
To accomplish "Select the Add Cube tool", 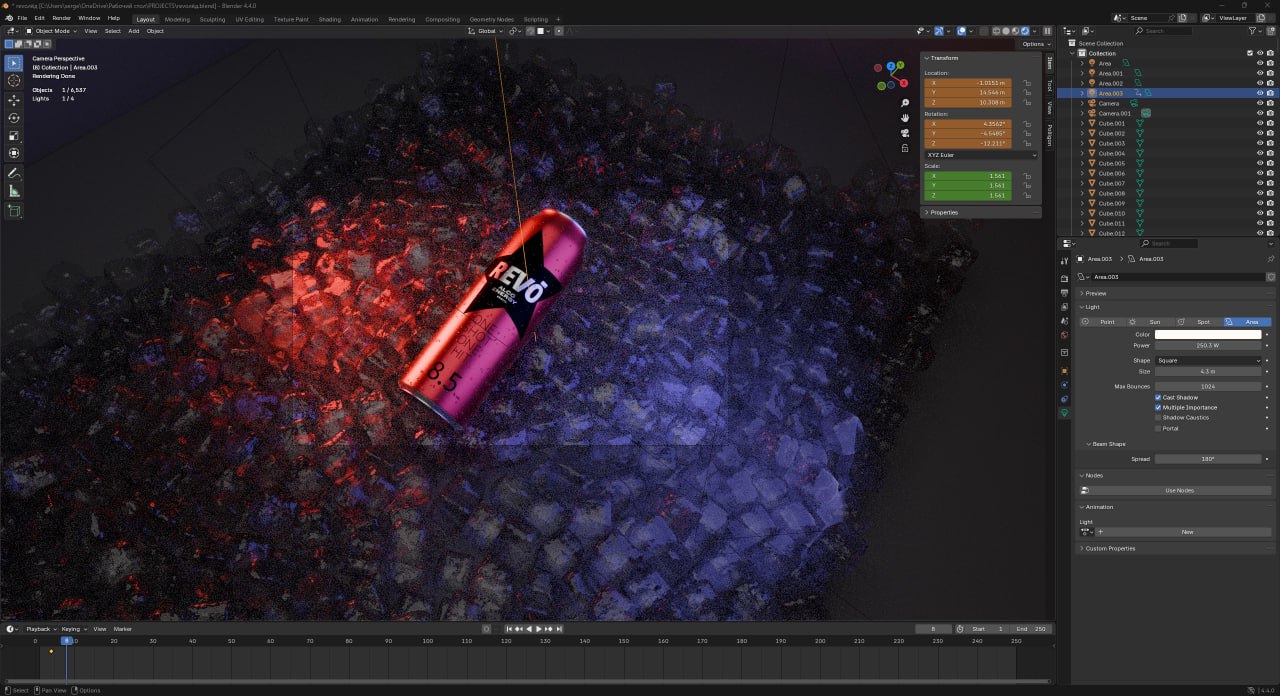I will point(14,211).
